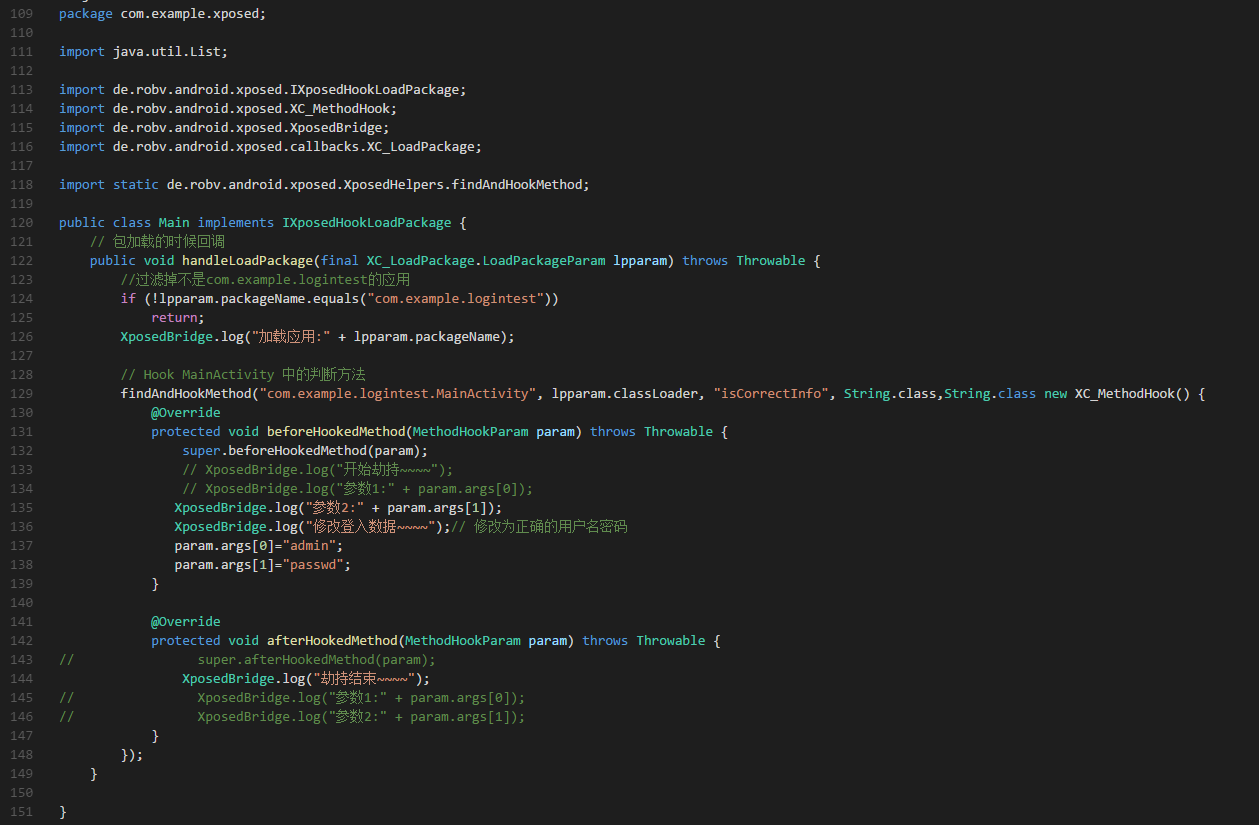The height and width of the screenshot is (825, 1259).
Task: Click commented "参数1:" log on line 134
Action: (x=356, y=489)
